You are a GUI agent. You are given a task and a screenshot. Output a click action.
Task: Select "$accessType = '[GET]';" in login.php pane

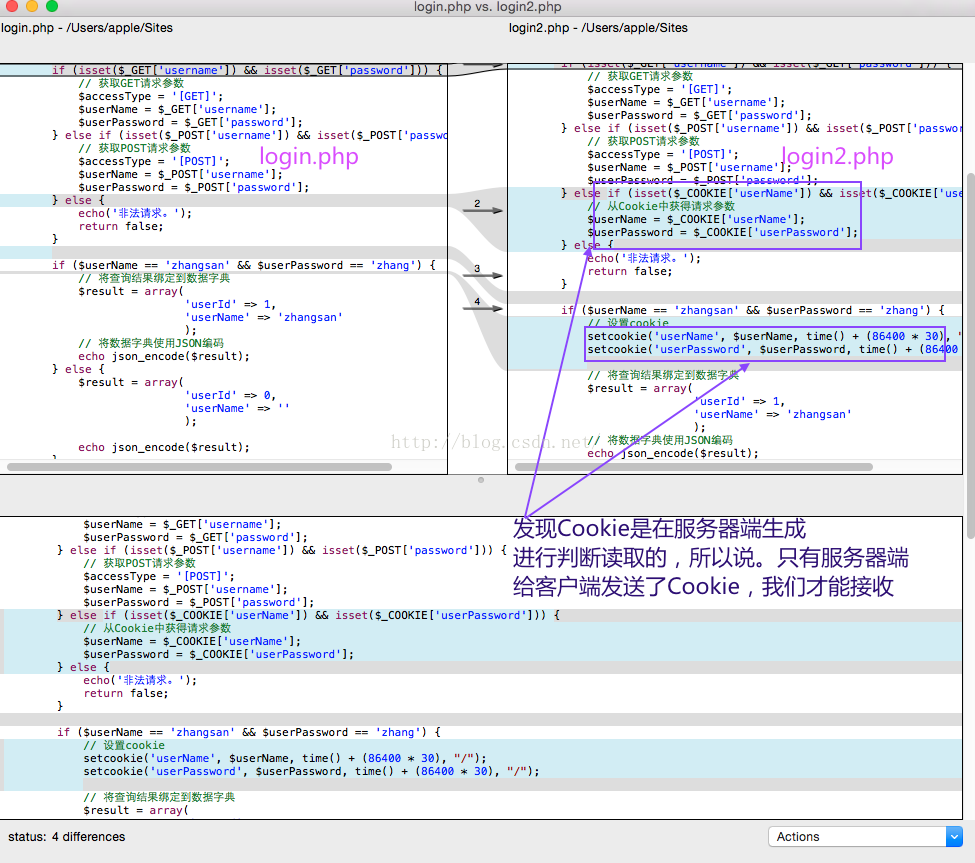pos(150,96)
